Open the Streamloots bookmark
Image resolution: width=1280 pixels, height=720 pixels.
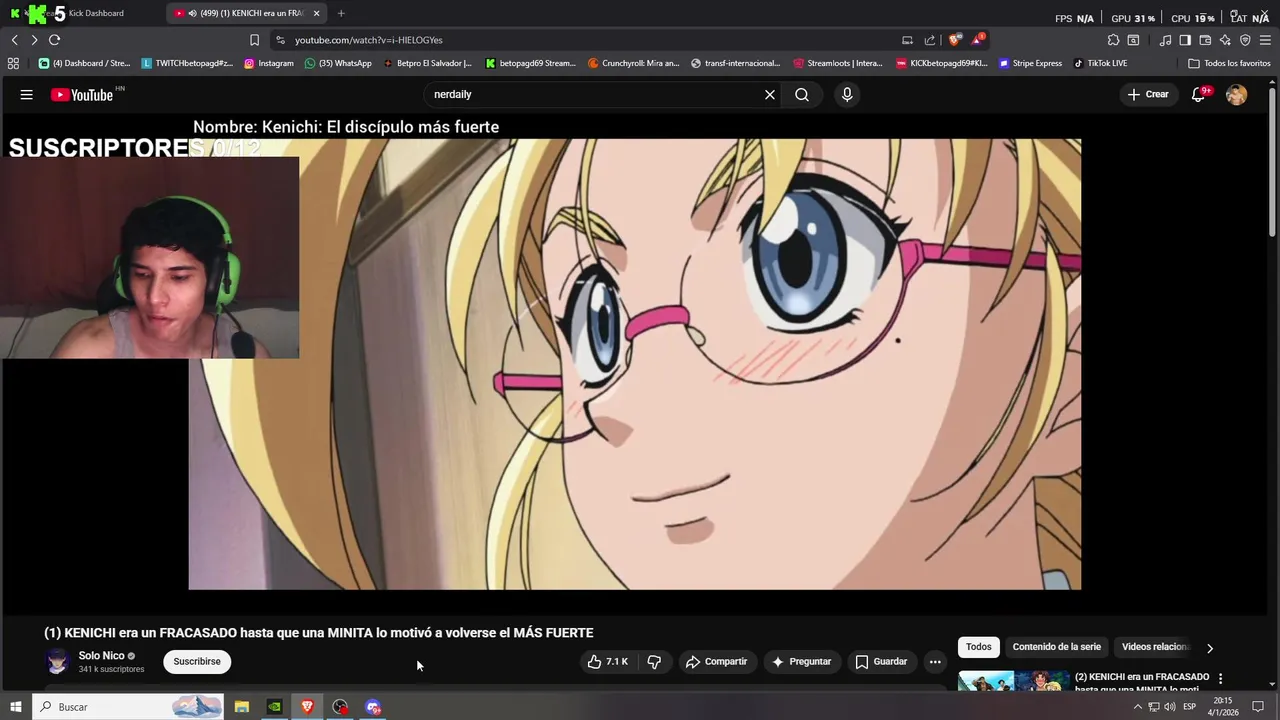click(838, 63)
